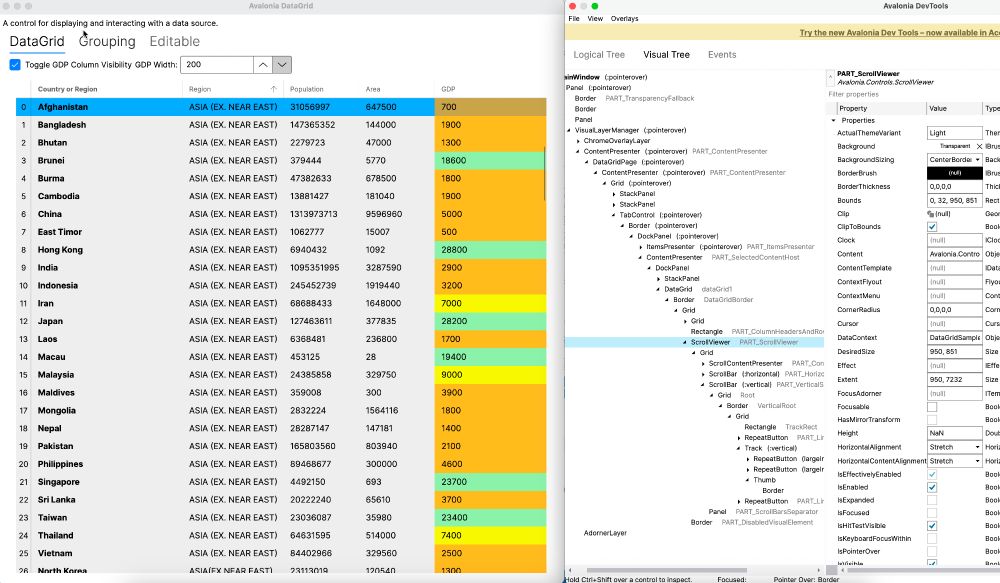Toggle the IsFocused property checkbox

coord(932,513)
